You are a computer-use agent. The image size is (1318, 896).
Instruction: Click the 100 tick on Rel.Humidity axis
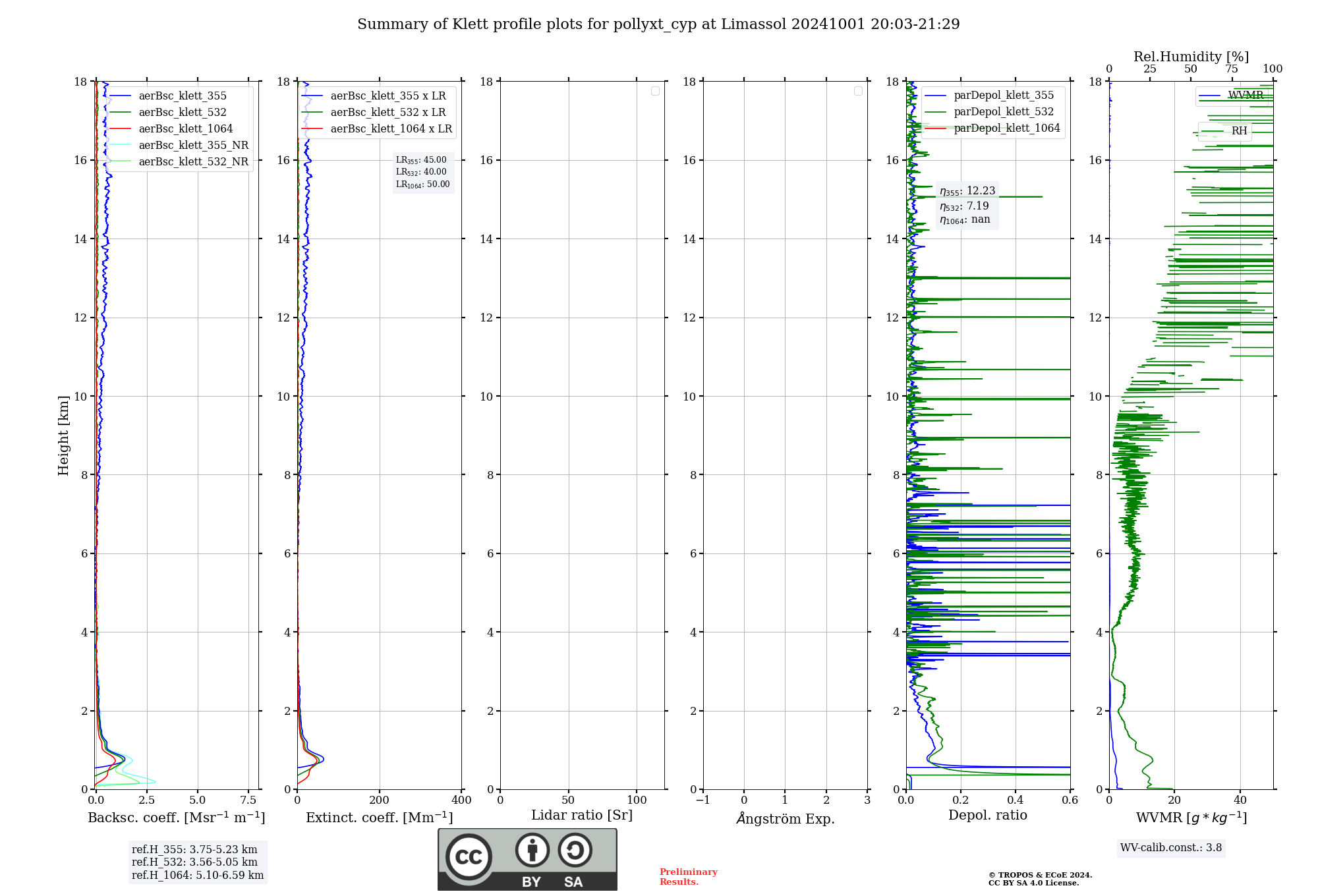(x=1273, y=69)
